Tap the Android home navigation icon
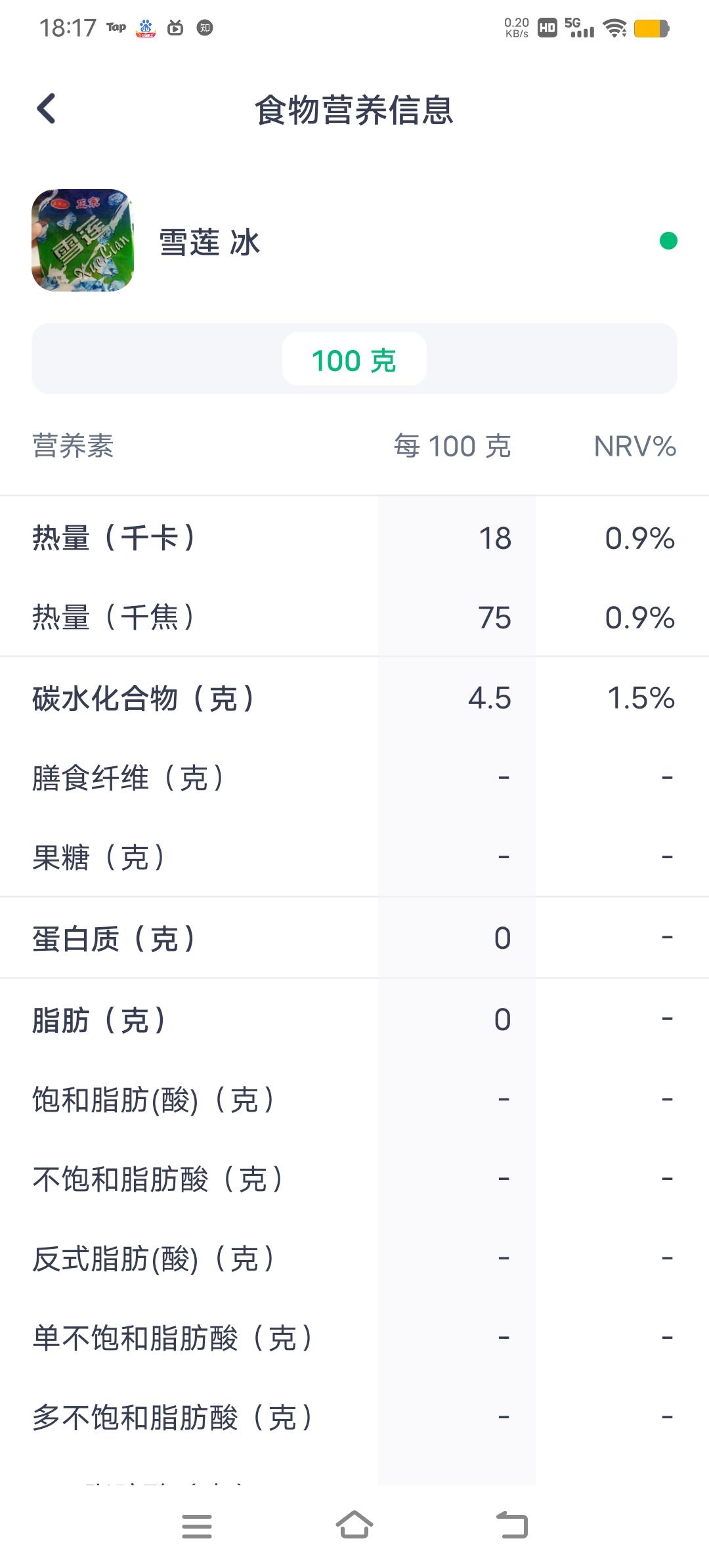The height and width of the screenshot is (1568, 709). [354, 1525]
